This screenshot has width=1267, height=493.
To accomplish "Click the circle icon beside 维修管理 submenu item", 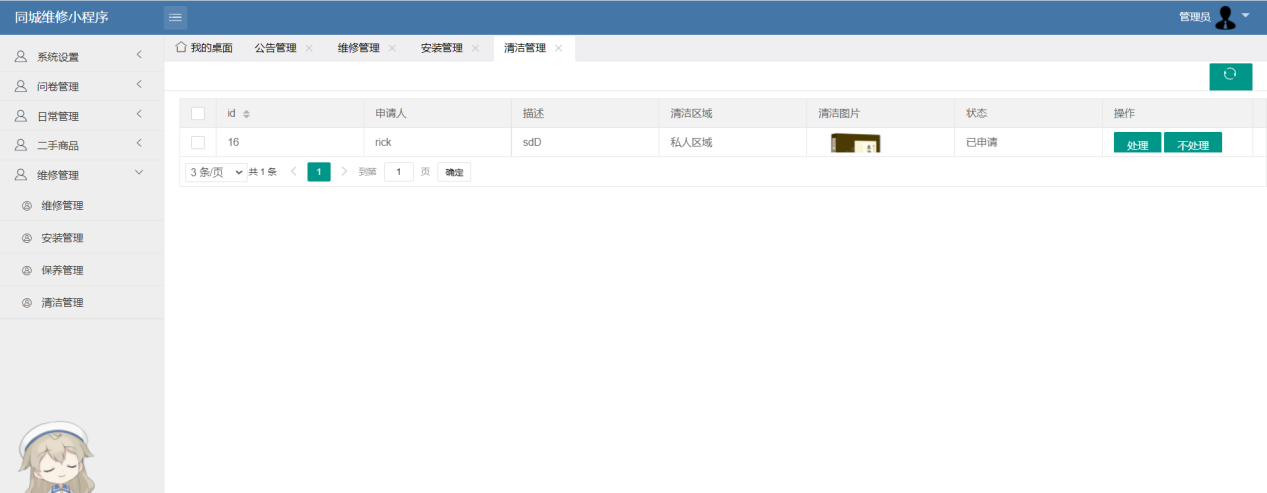I will [27, 206].
